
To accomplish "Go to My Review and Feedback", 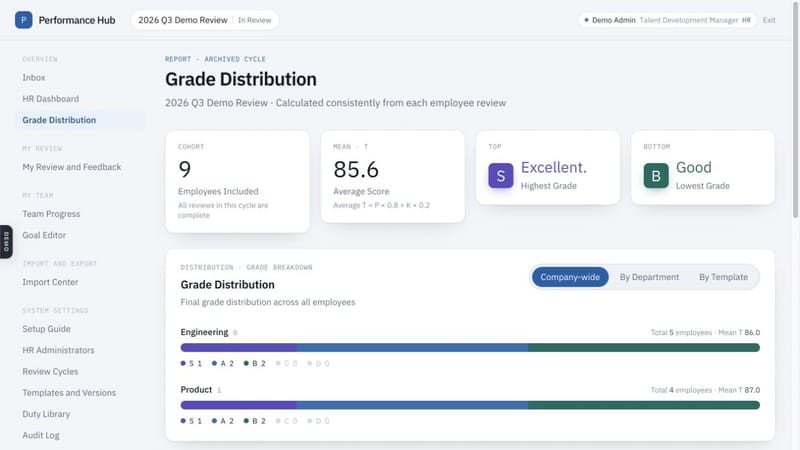I will [x=71, y=167].
